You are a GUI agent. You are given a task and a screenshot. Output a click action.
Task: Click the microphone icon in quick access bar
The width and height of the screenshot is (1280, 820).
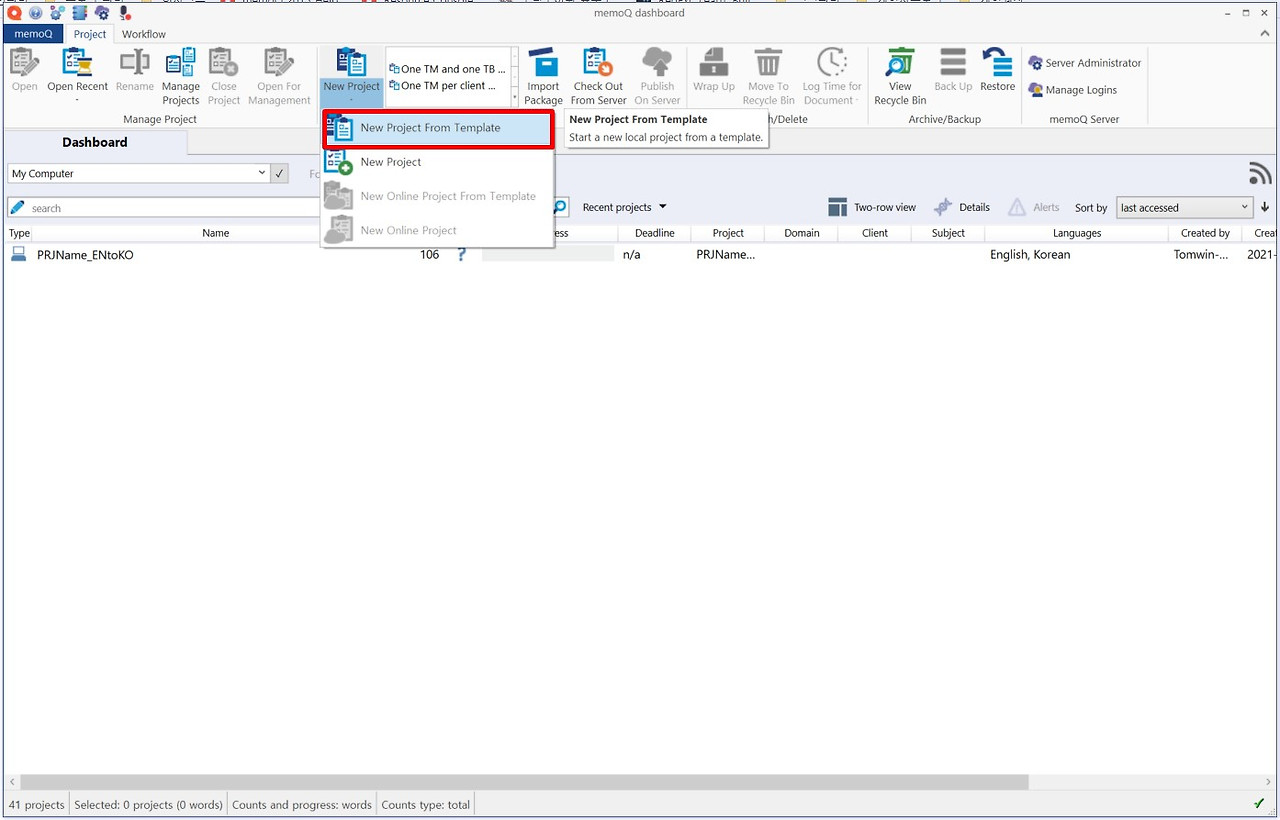(125, 13)
